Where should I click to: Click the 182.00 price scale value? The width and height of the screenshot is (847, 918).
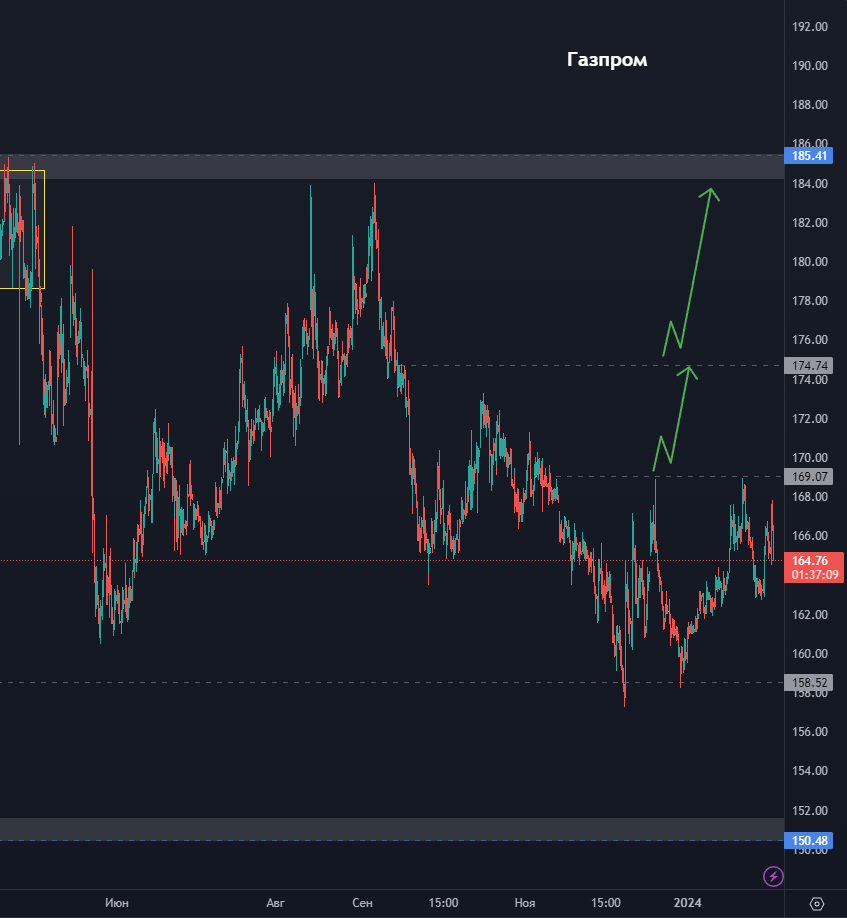[810, 222]
